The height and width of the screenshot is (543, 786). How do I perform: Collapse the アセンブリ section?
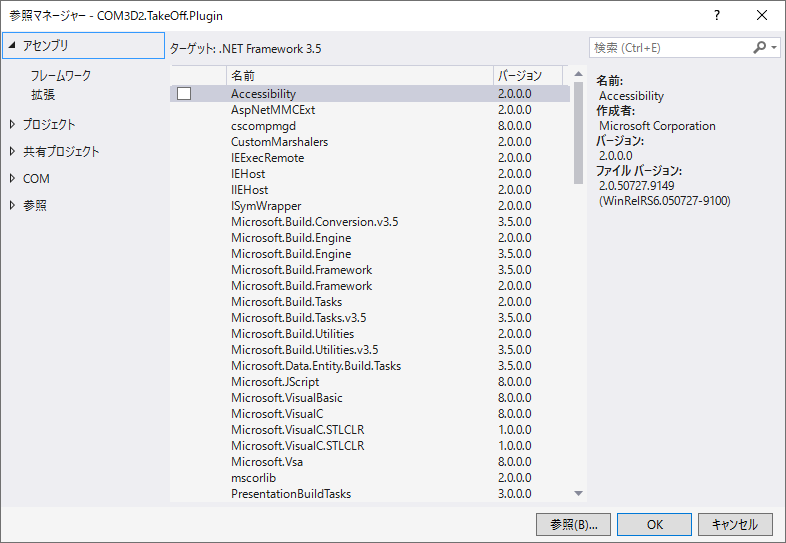click(x=12, y=45)
